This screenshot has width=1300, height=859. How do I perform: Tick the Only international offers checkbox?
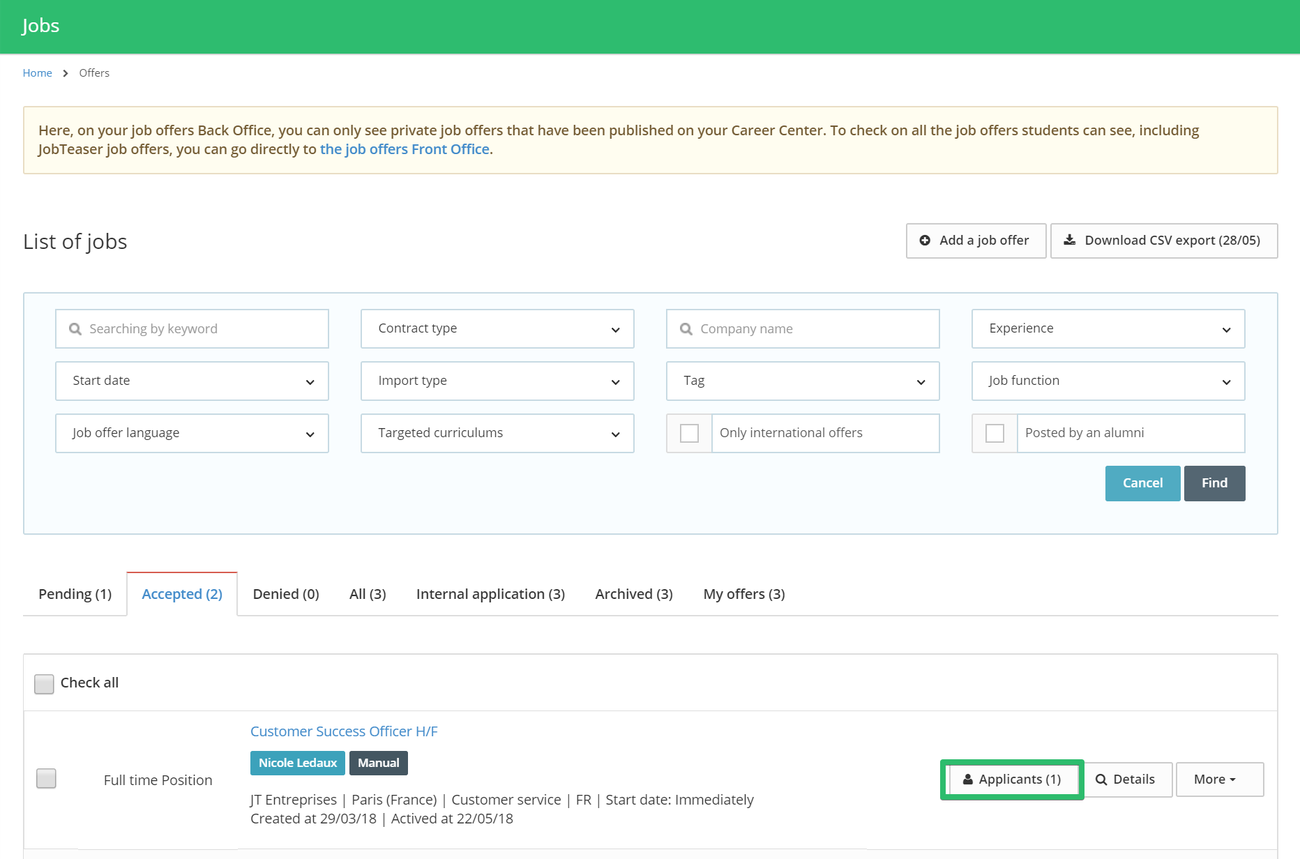click(689, 433)
